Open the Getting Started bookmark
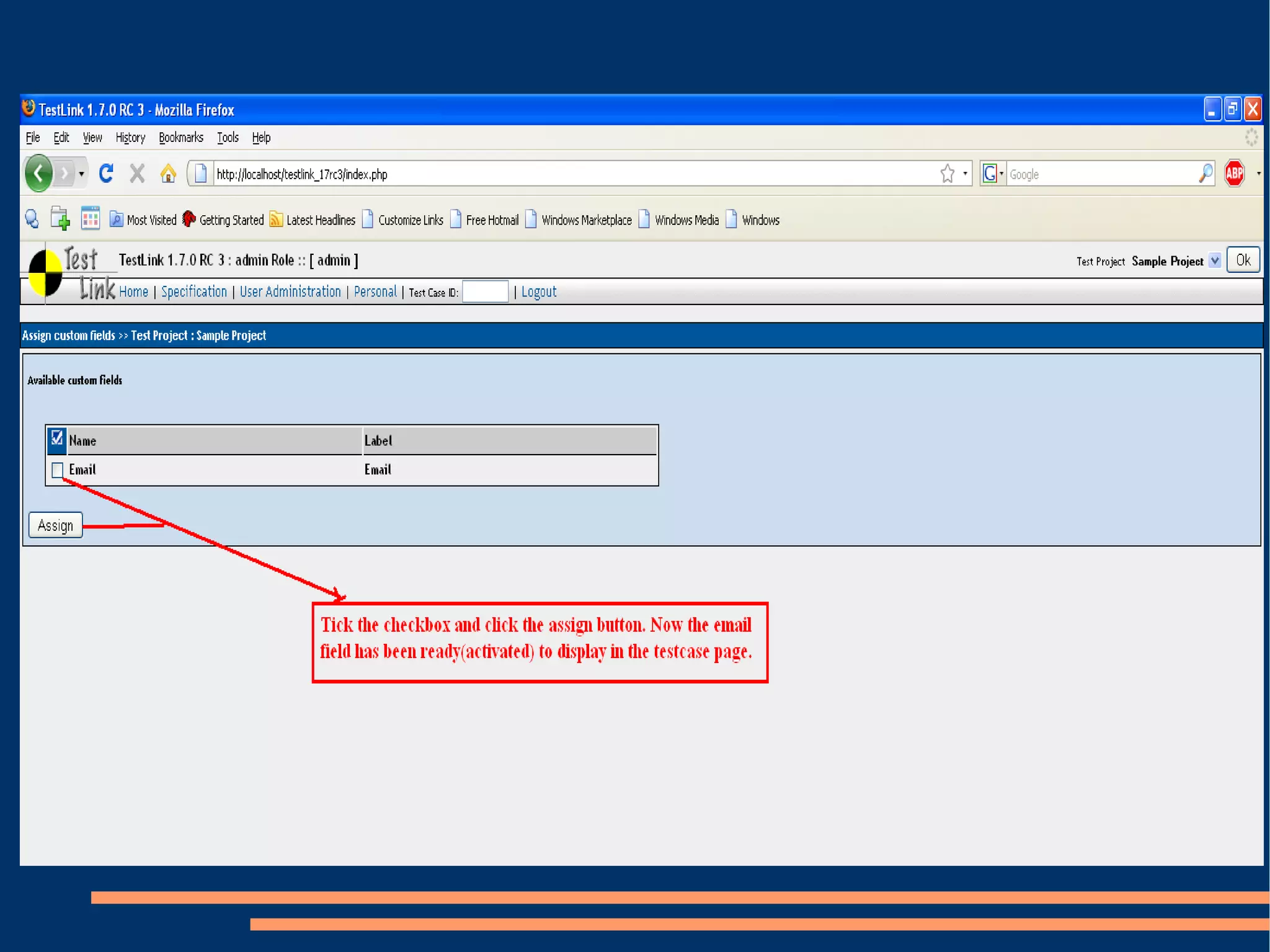 (x=223, y=220)
